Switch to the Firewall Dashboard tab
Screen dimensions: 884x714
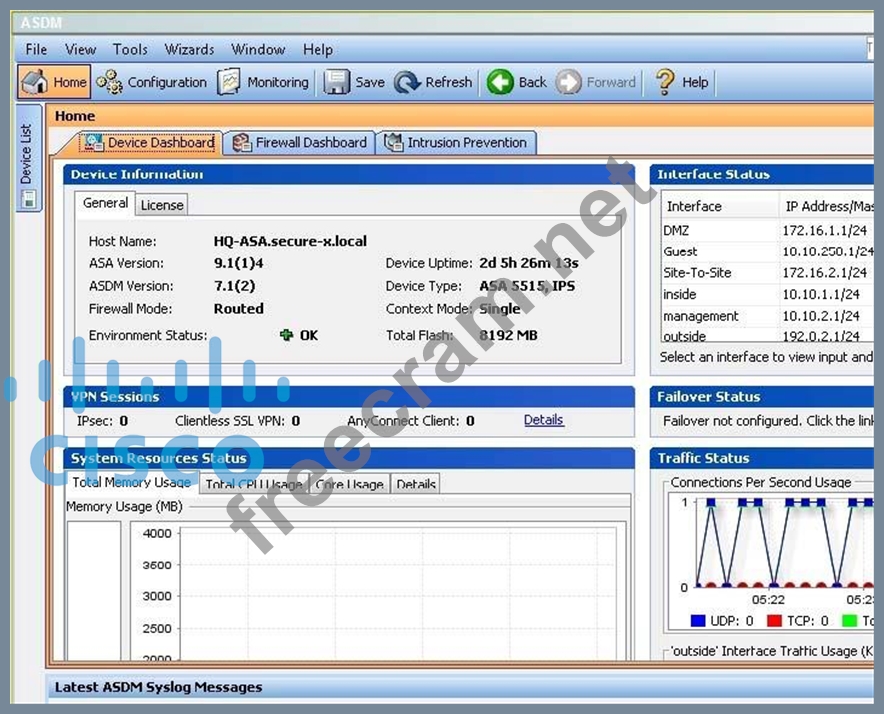pyautogui.click(x=299, y=143)
